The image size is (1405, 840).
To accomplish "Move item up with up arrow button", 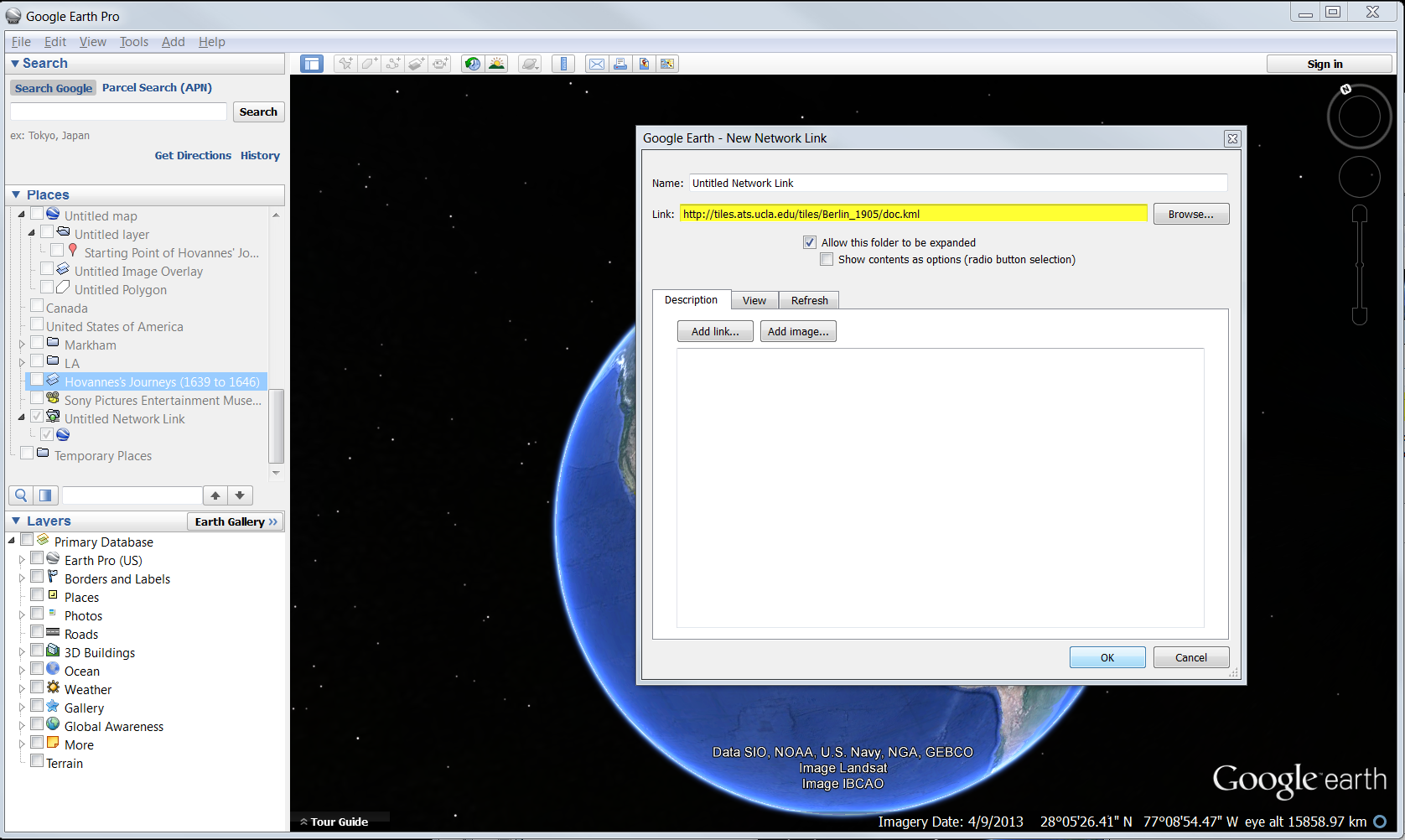I will (x=215, y=495).
